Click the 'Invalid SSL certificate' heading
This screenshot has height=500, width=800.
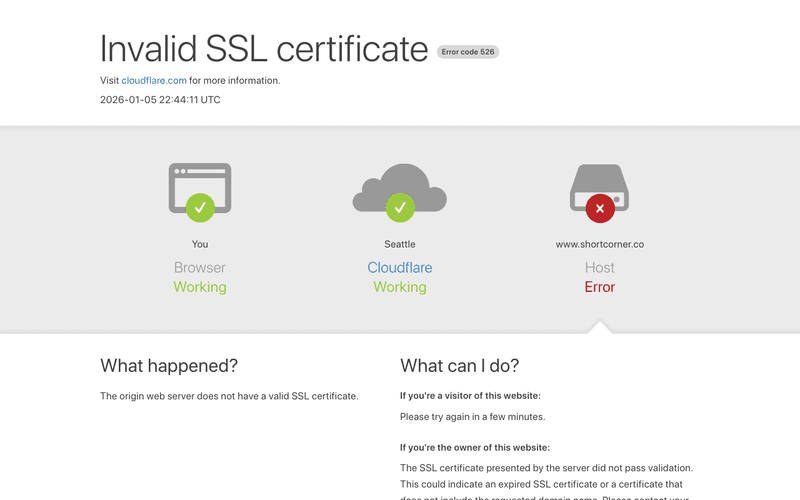264,48
